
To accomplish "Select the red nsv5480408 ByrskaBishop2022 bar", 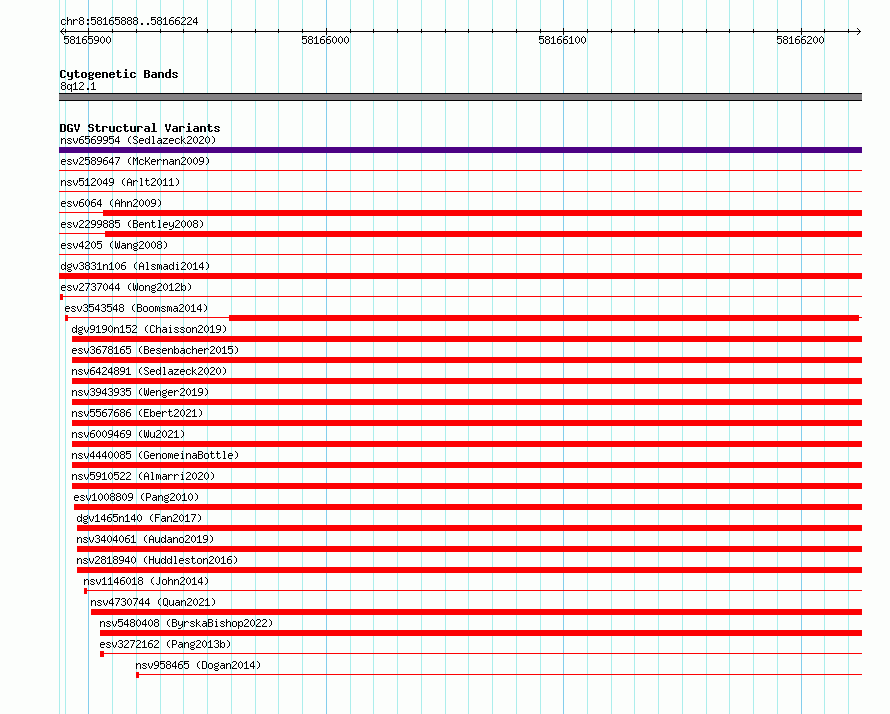I will point(481,633).
